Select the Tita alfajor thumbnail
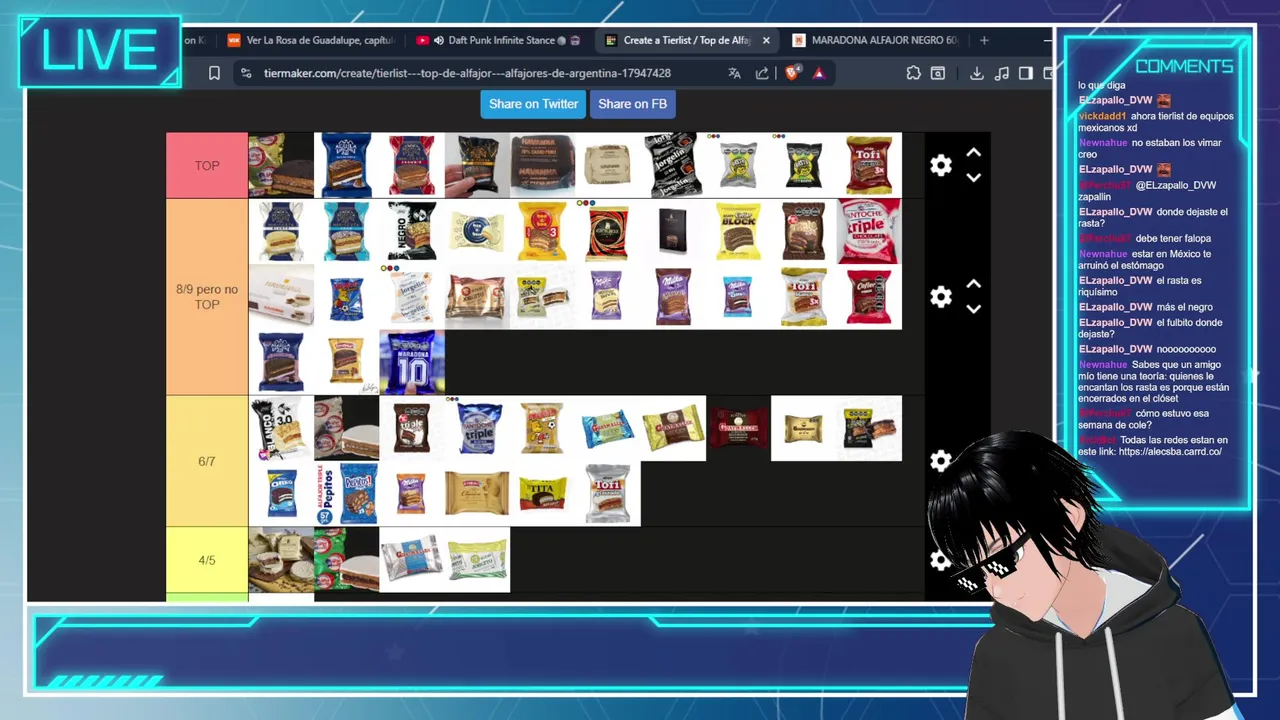 click(542, 494)
